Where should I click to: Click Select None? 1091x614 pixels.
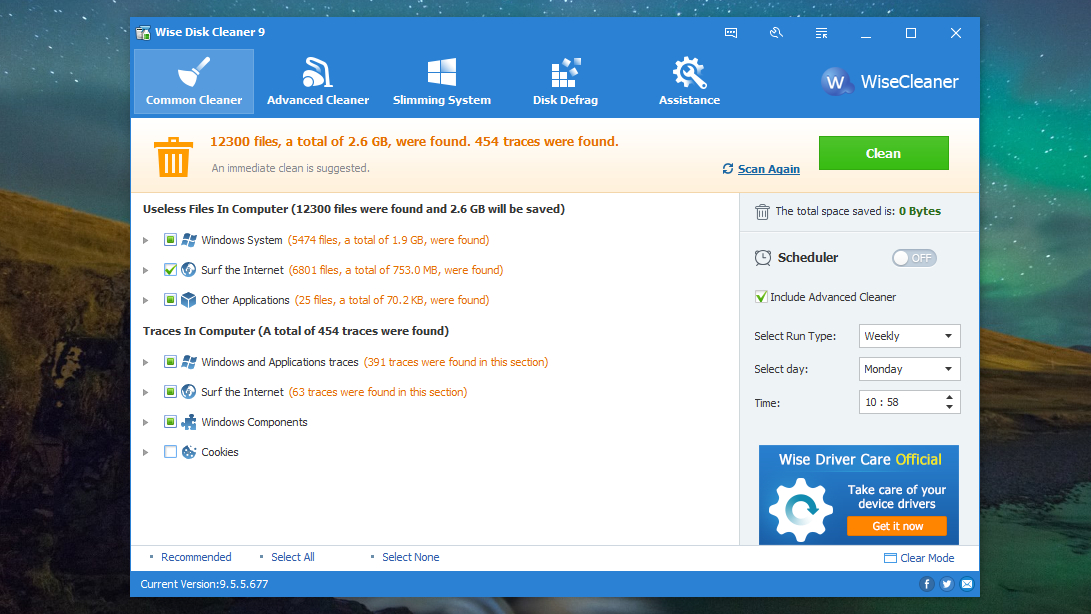[411, 557]
